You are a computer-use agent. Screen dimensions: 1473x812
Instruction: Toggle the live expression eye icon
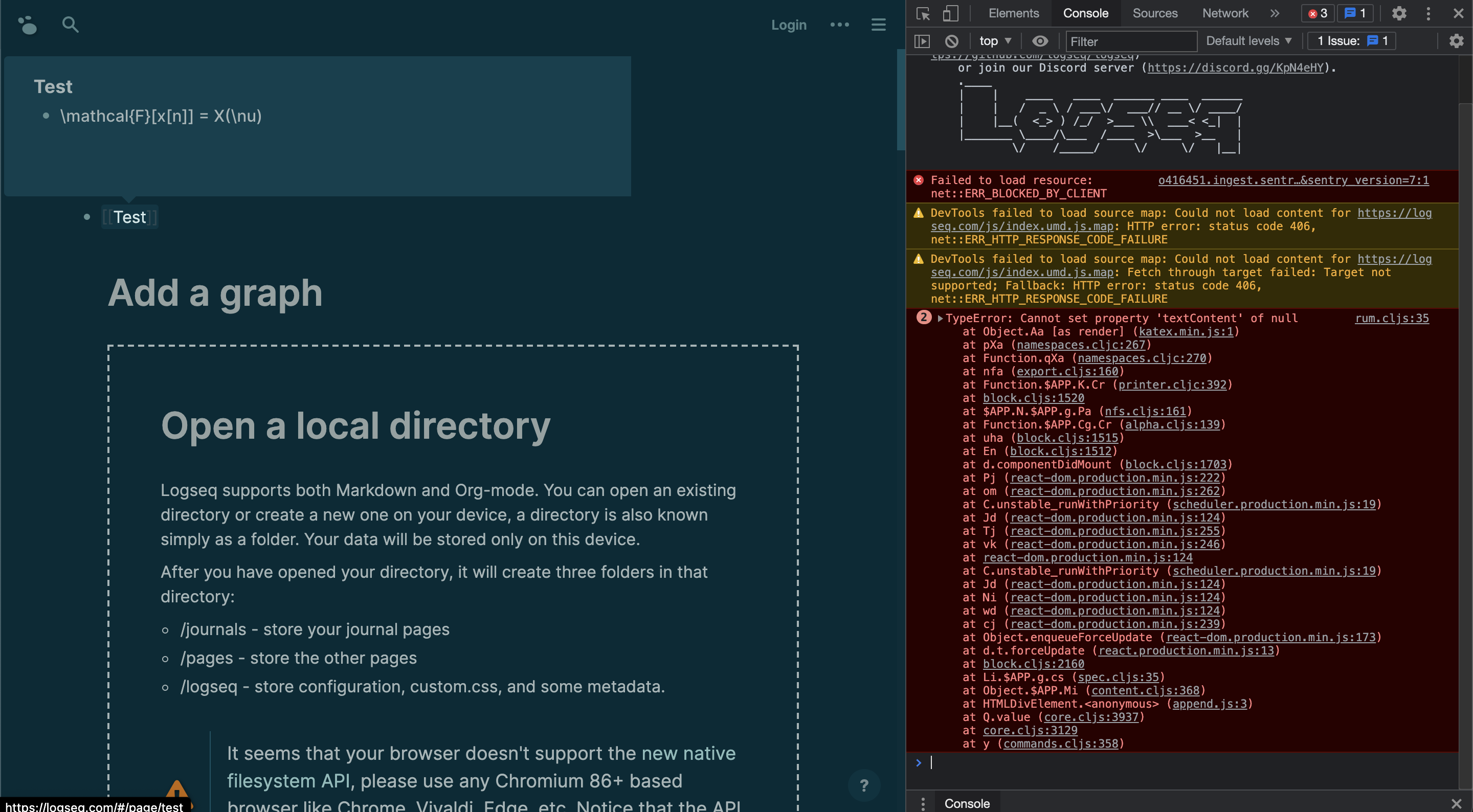pos(1040,41)
